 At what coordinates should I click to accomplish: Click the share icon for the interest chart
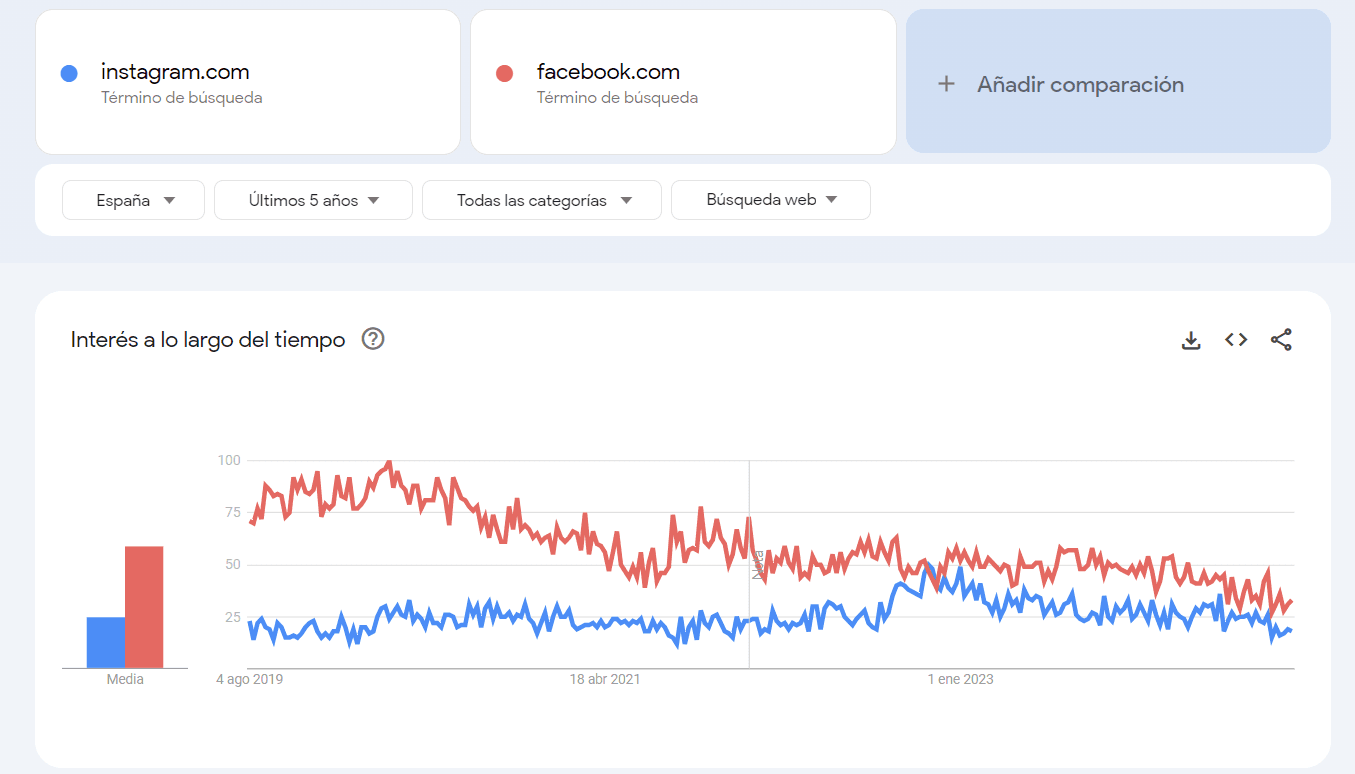coord(1281,340)
